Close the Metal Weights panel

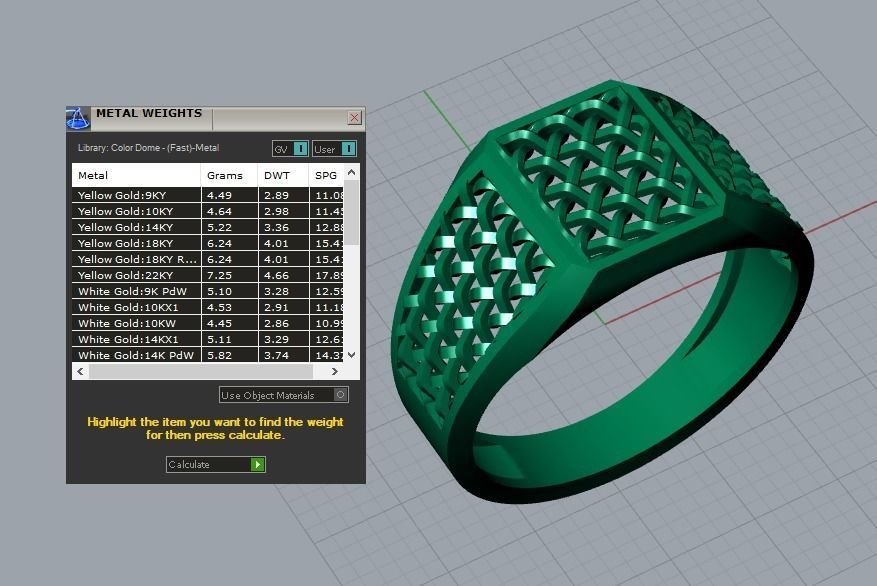[354, 117]
